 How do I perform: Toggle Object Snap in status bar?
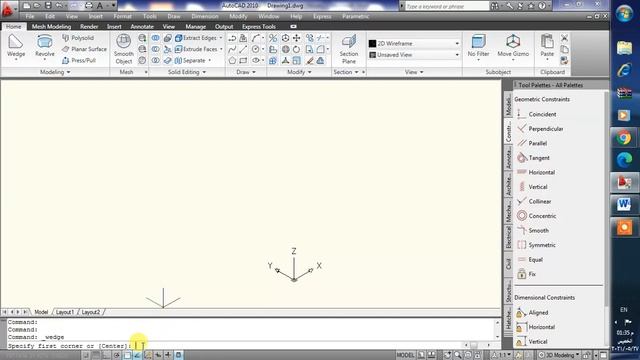coord(127,355)
